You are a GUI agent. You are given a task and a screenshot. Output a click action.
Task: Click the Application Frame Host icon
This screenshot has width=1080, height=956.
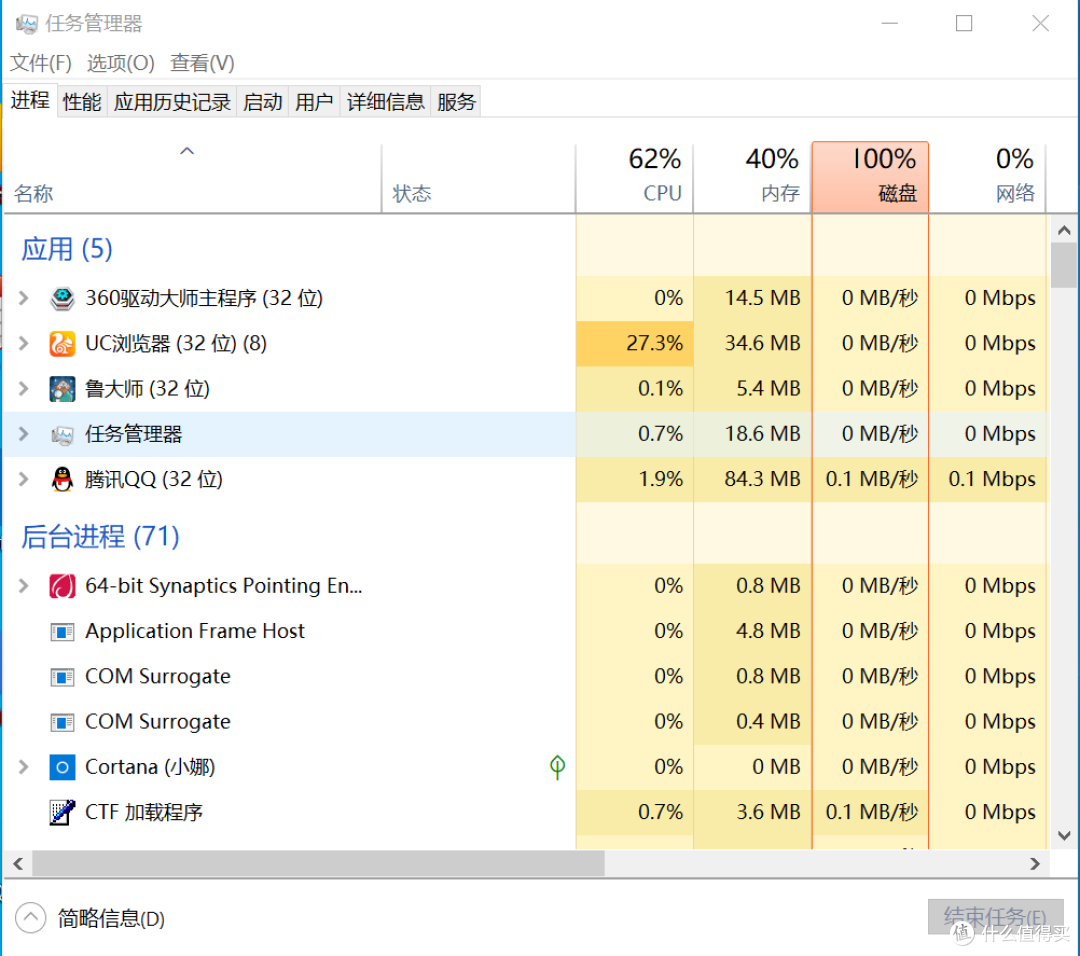point(62,632)
